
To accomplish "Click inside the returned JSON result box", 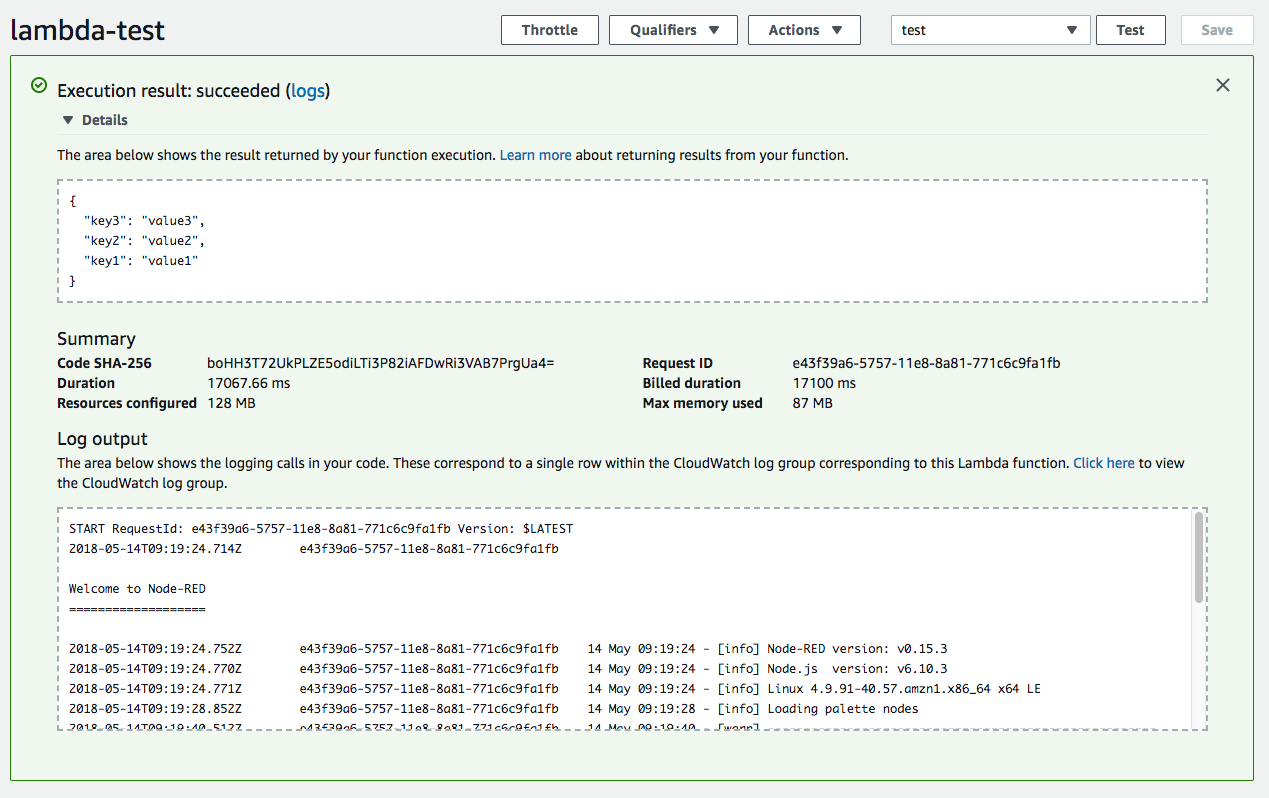I will click(631, 241).
